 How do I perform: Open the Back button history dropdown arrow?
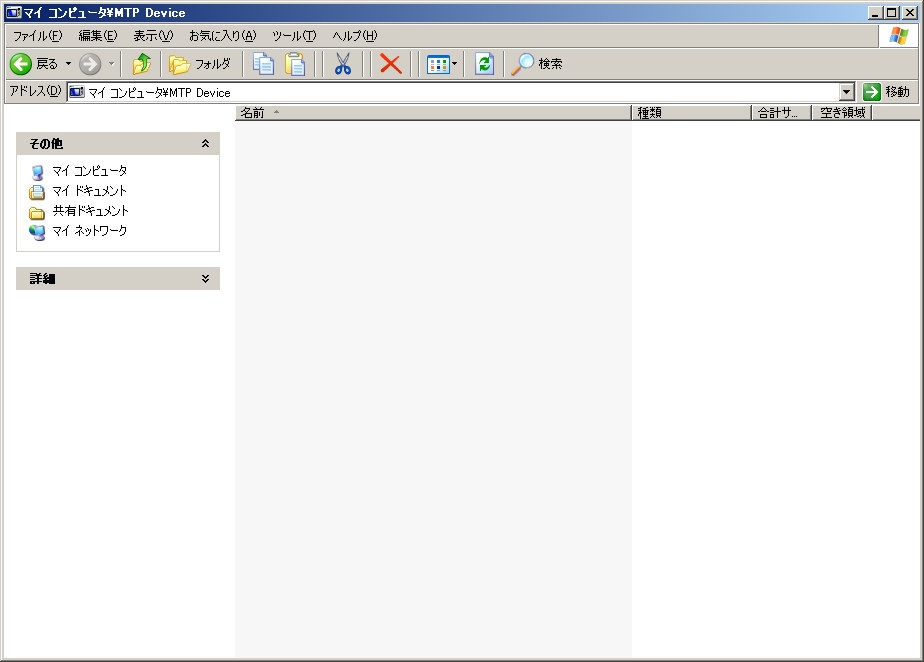coord(68,64)
